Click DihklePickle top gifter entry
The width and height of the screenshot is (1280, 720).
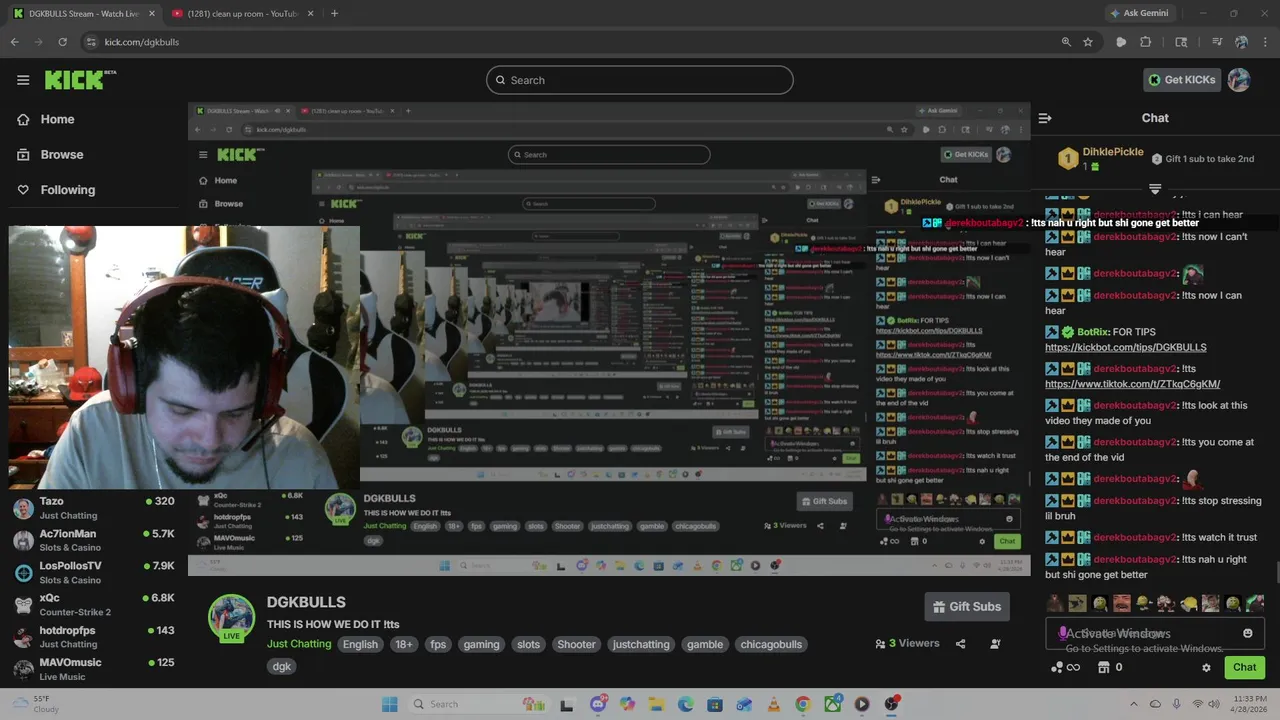pos(1101,159)
